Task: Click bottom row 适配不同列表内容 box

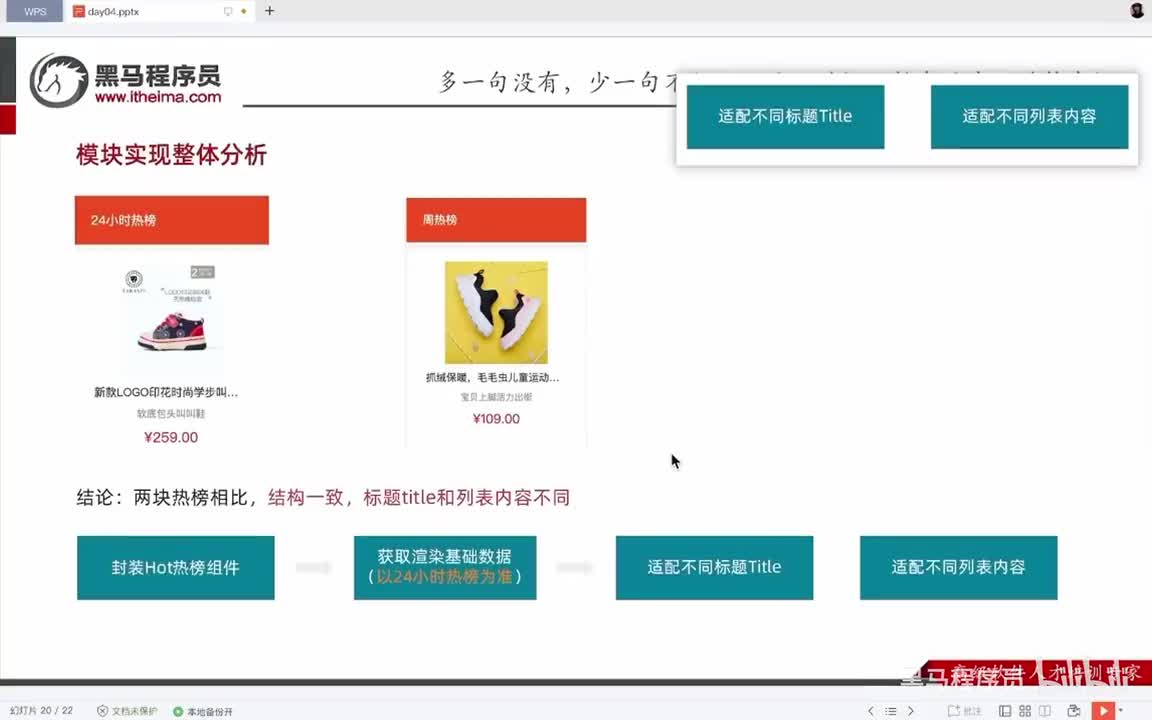Action: (959, 567)
